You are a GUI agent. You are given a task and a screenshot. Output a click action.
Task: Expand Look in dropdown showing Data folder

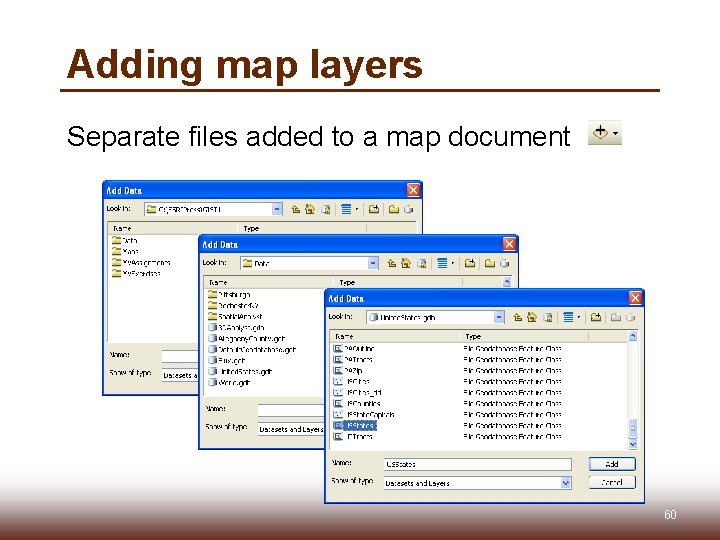click(x=373, y=264)
